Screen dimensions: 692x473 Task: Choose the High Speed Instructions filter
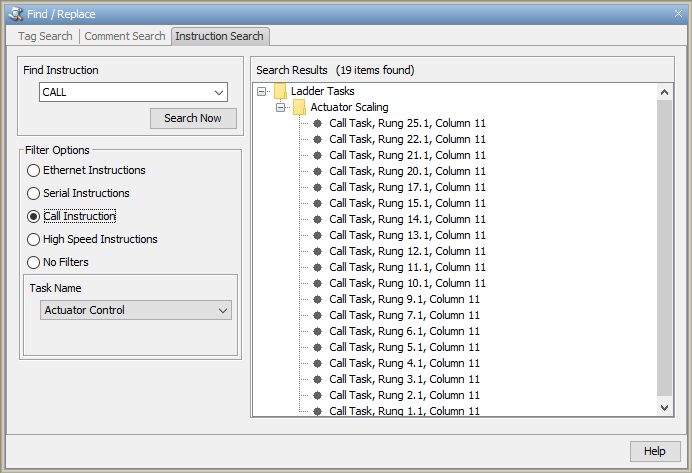(34, 240)
